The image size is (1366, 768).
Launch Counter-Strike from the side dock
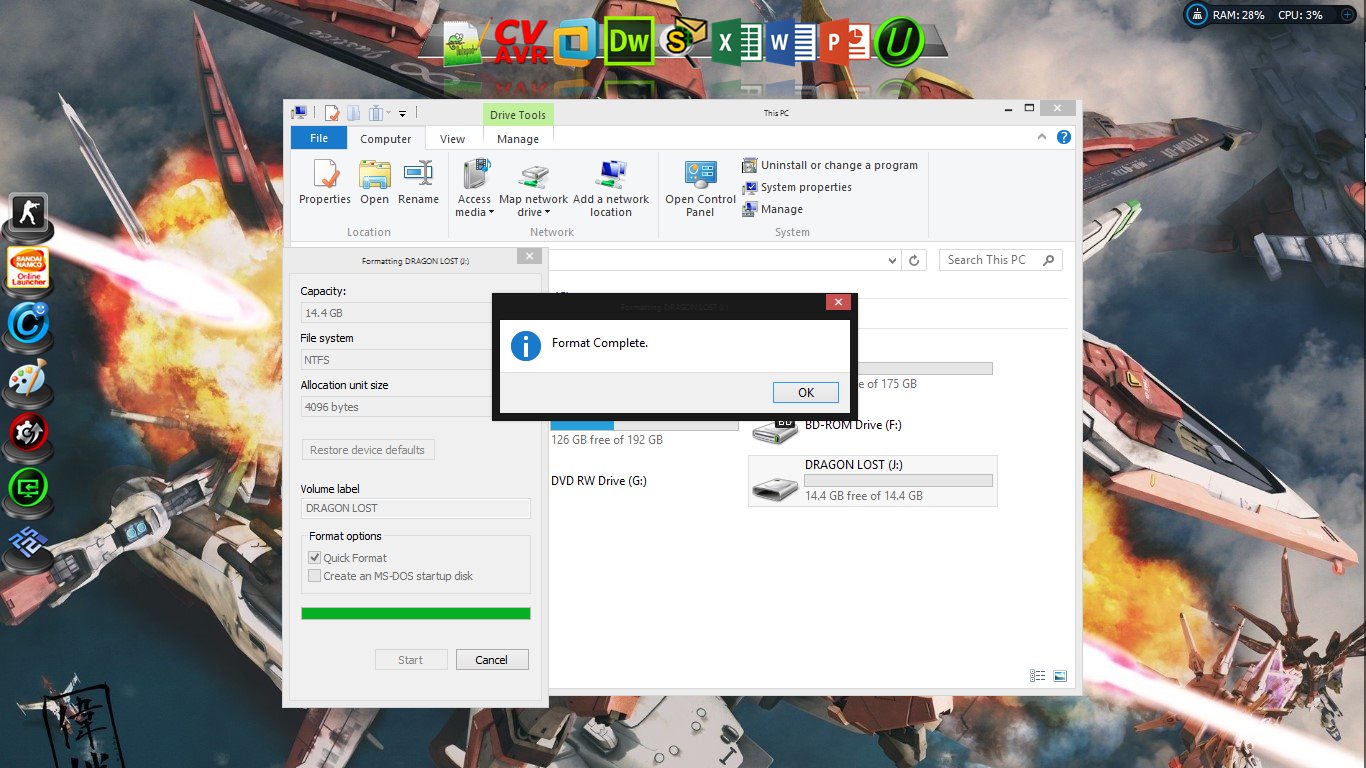(x=28, y=212)
